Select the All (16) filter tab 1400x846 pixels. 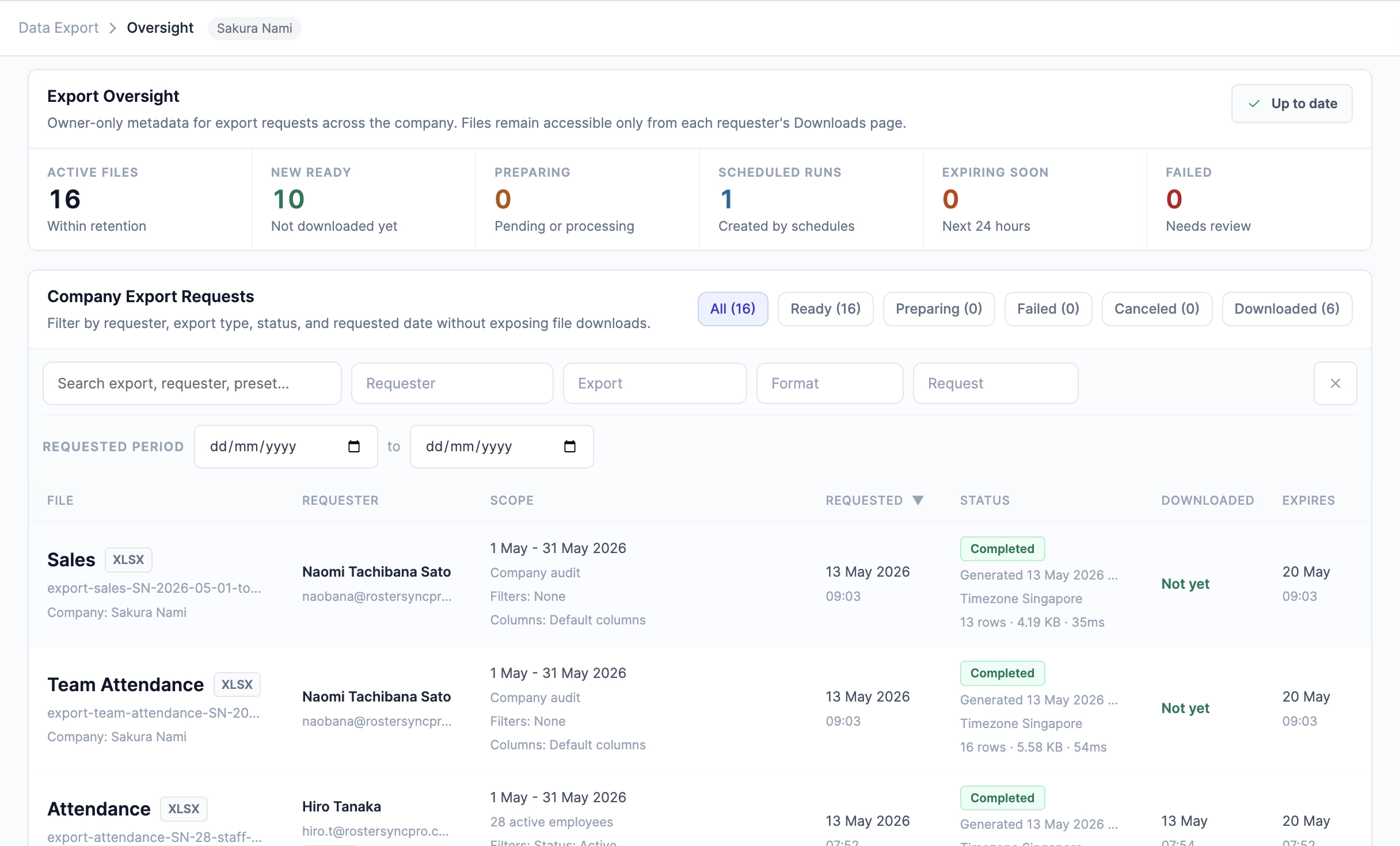click(x=733, y=309)
